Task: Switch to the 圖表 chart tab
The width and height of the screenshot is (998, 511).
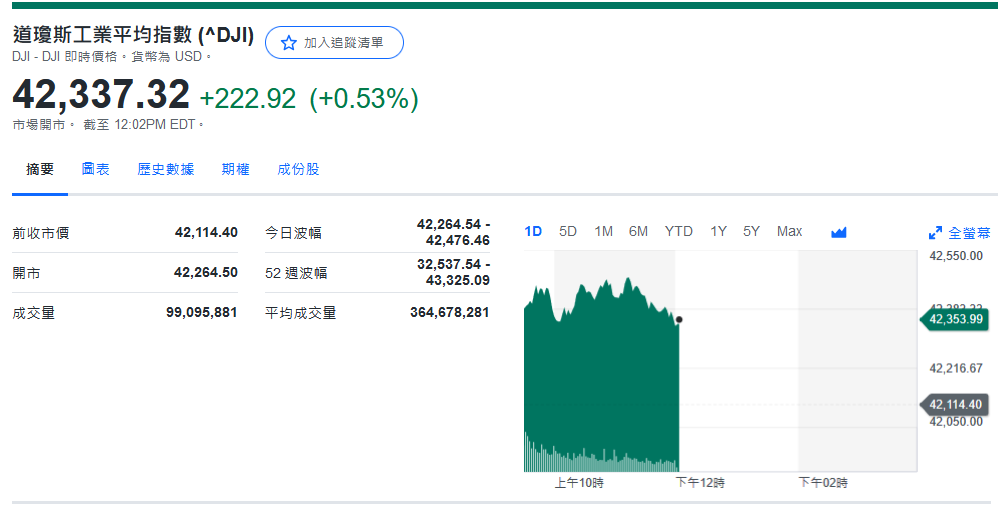Action: point(96,170)
